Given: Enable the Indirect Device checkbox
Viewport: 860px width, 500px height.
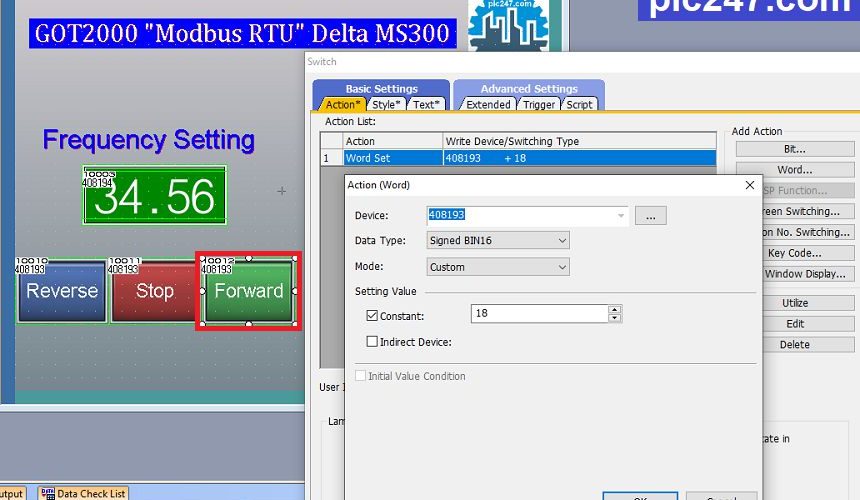Looking at the screenshot, I should click(372, 342).
